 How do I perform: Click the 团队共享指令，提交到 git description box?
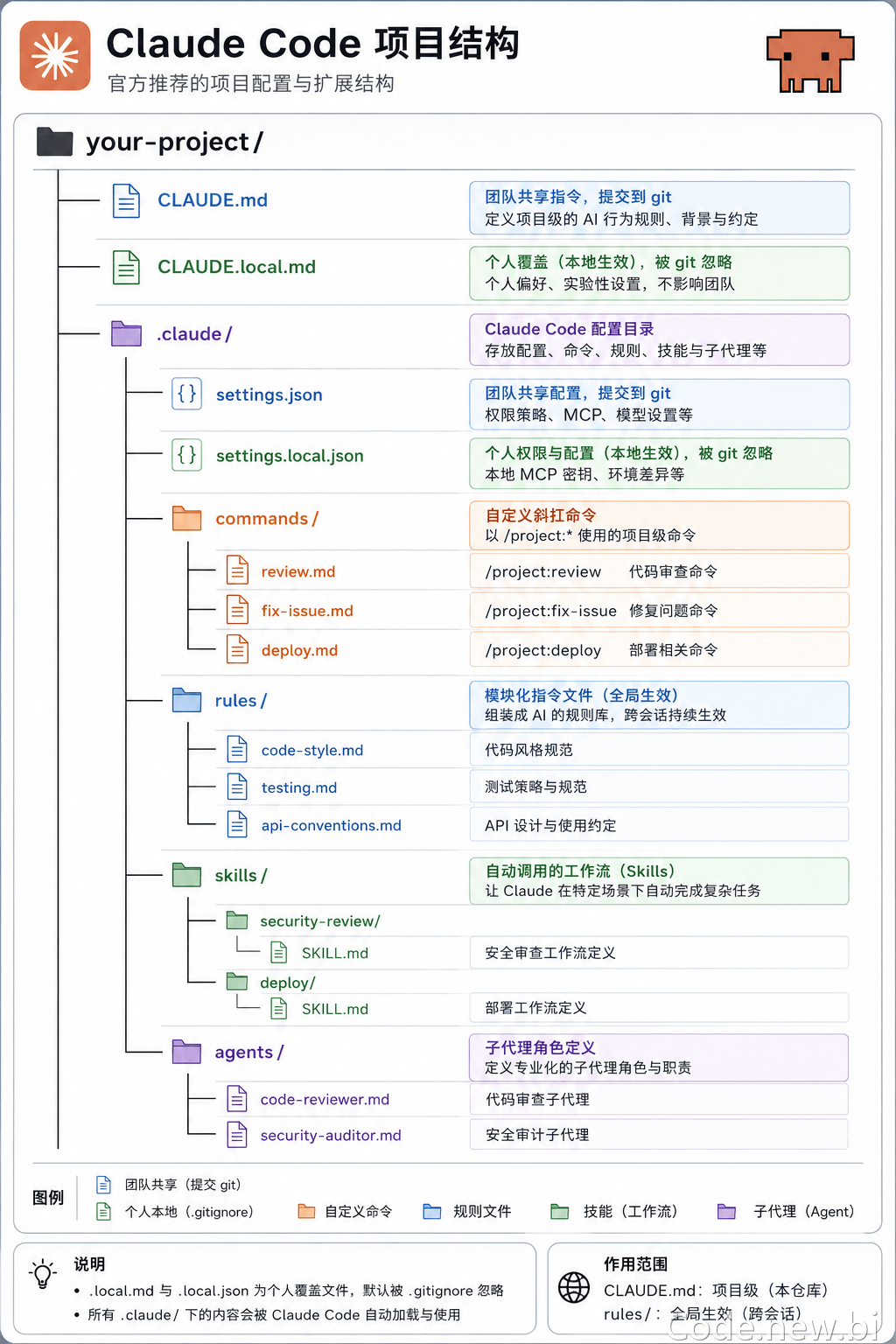point(660,208)
